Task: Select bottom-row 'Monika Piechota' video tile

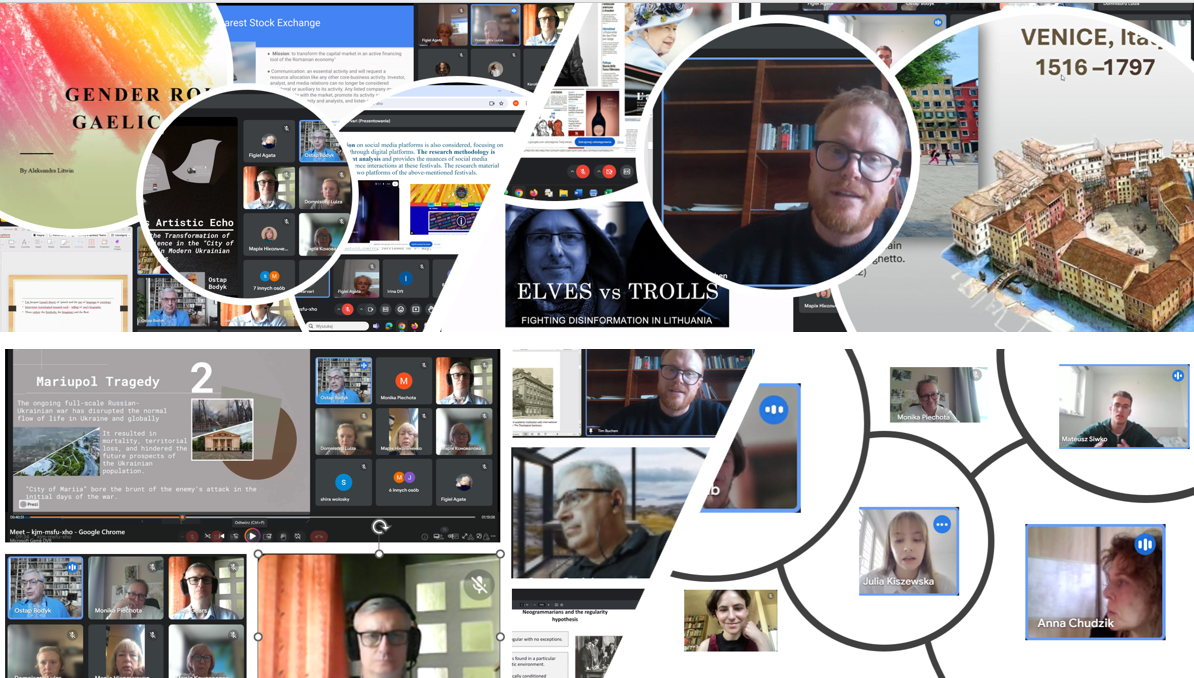Action: pyautogui.click(x=126, y=587)
